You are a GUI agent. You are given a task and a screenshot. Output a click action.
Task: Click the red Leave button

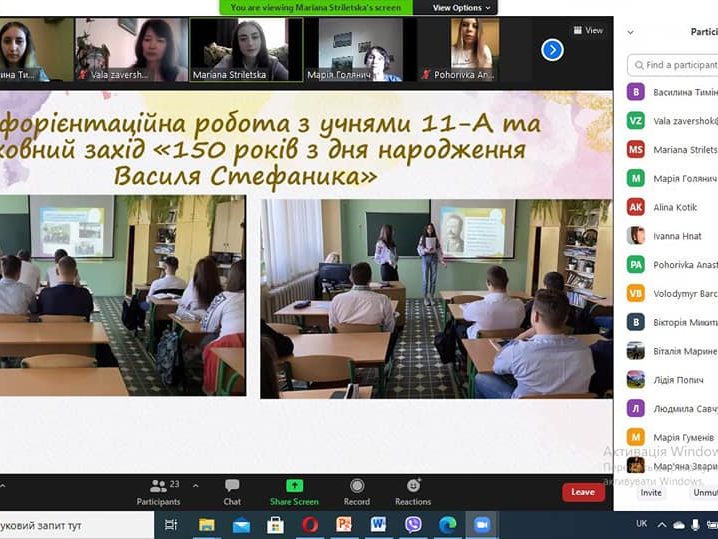[582, 492]
